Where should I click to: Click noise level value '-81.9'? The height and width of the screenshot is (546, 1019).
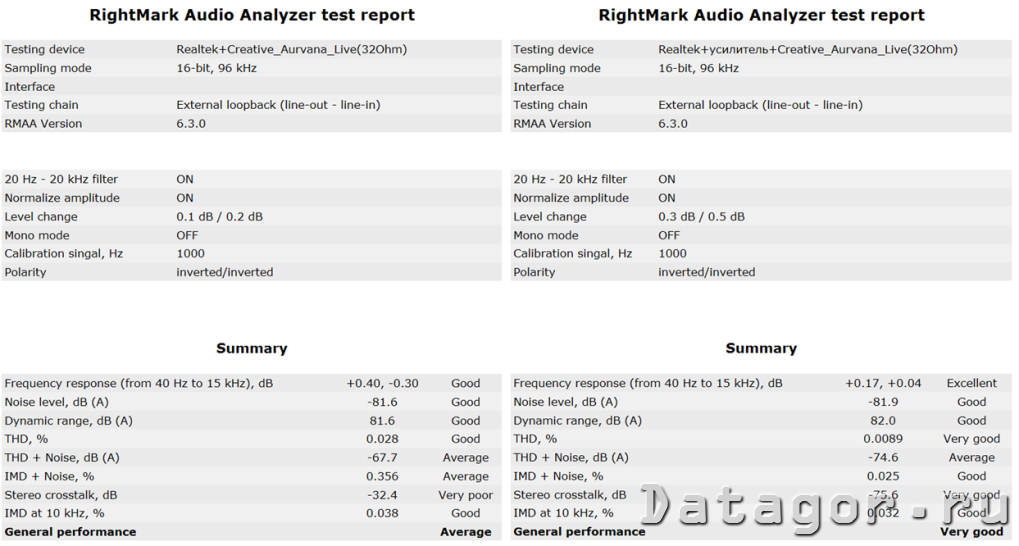tap(883, 402)
